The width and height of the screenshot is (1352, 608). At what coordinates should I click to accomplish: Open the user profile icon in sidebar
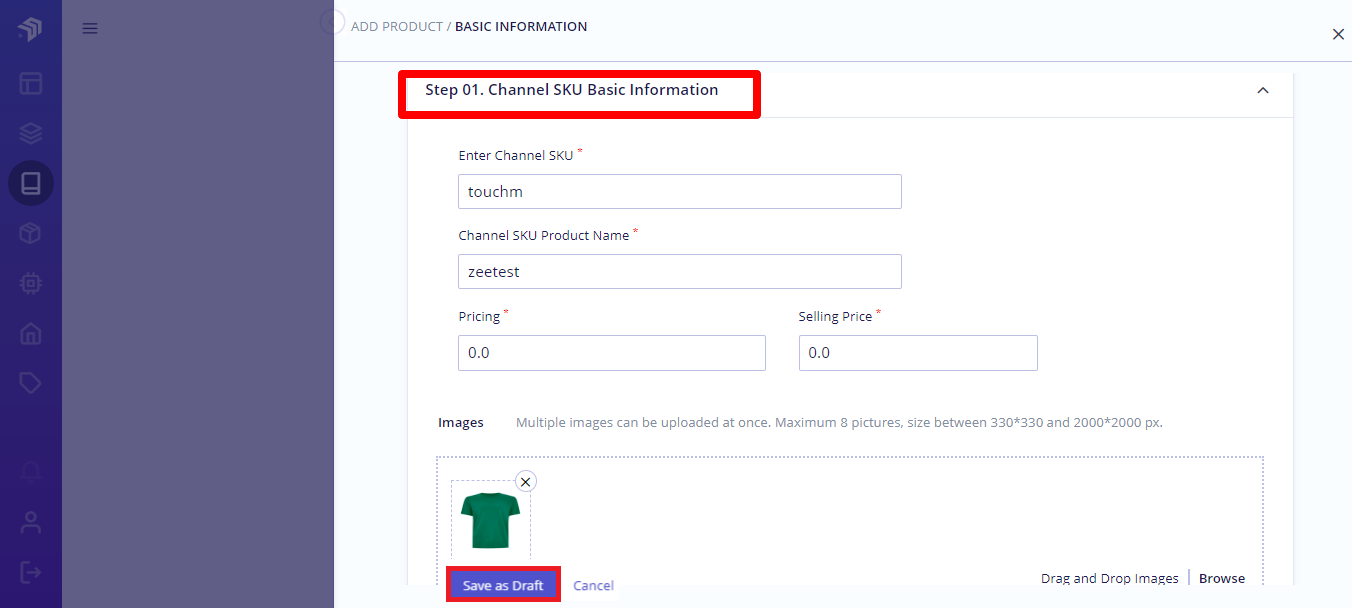click(31, 522)
